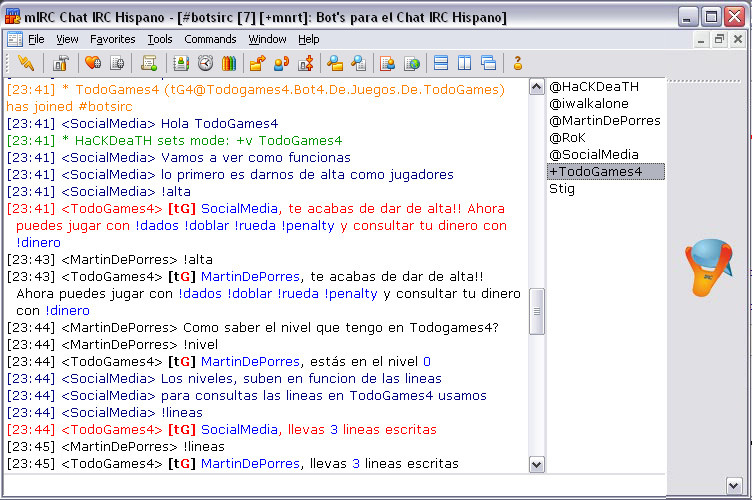This screenshot has width=752, height=500.
Task: Click the chat scrollbar up arrow
Action: point(536,87)
